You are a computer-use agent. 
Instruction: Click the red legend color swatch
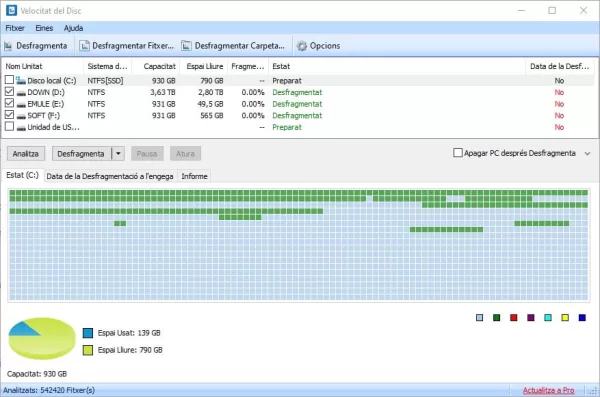[514, 317]
